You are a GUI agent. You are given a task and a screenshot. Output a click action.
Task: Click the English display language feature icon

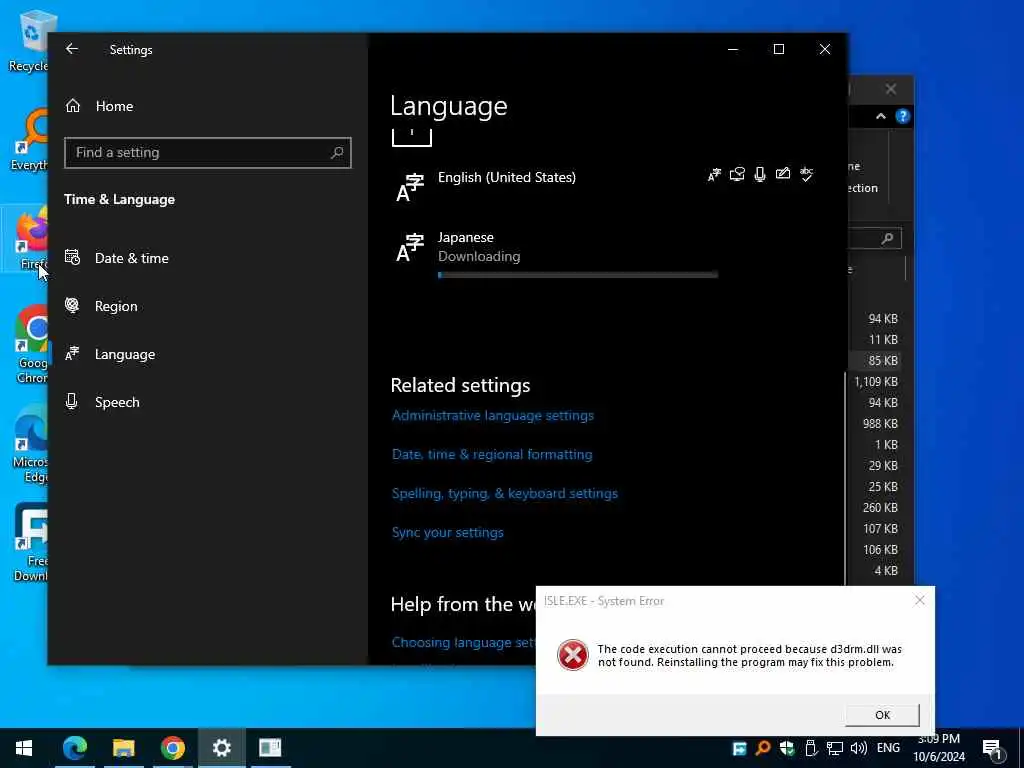click(714, 174)
